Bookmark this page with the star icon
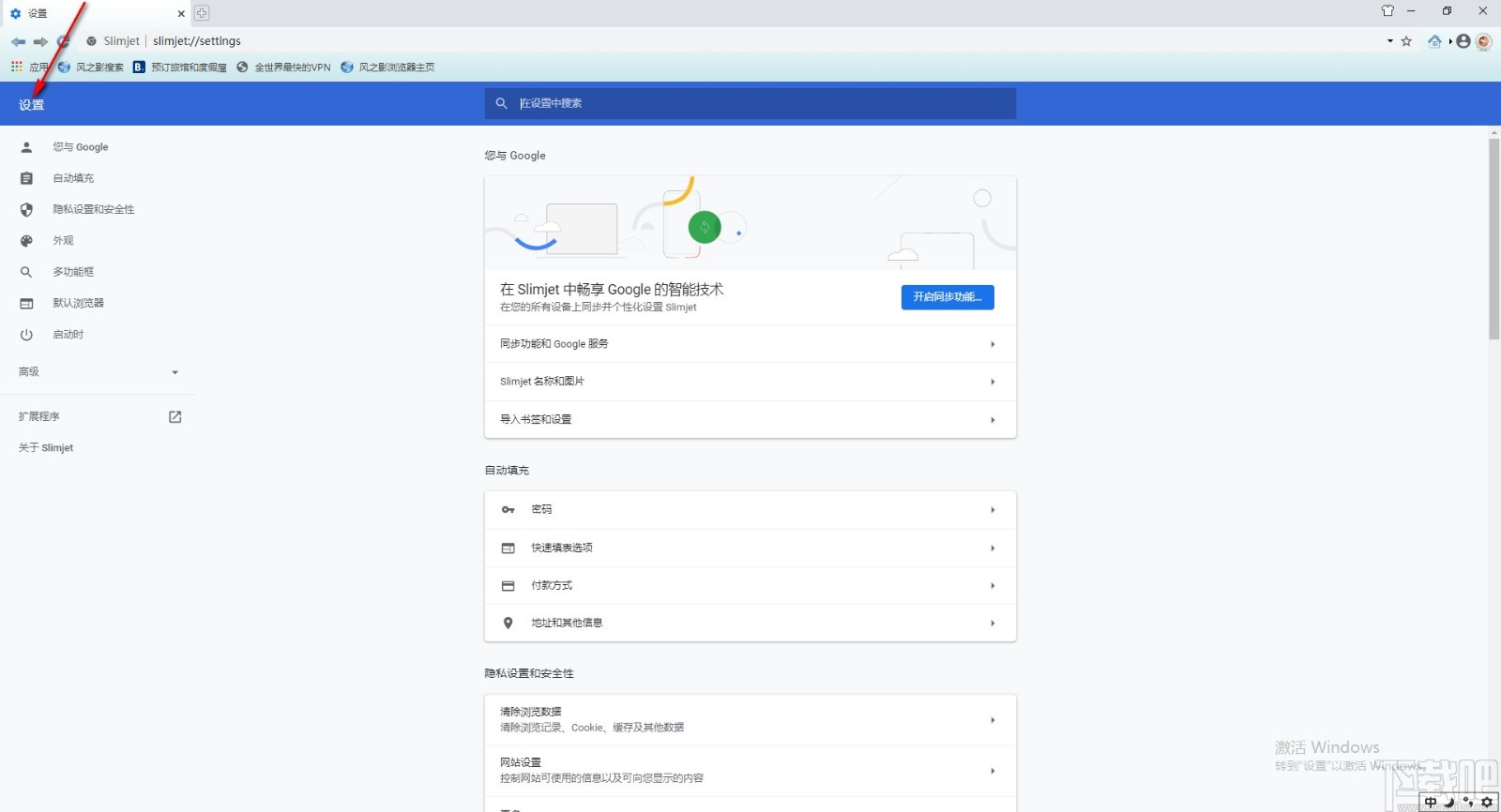Screen dimensions: 1501x812 pos(1406,41)
